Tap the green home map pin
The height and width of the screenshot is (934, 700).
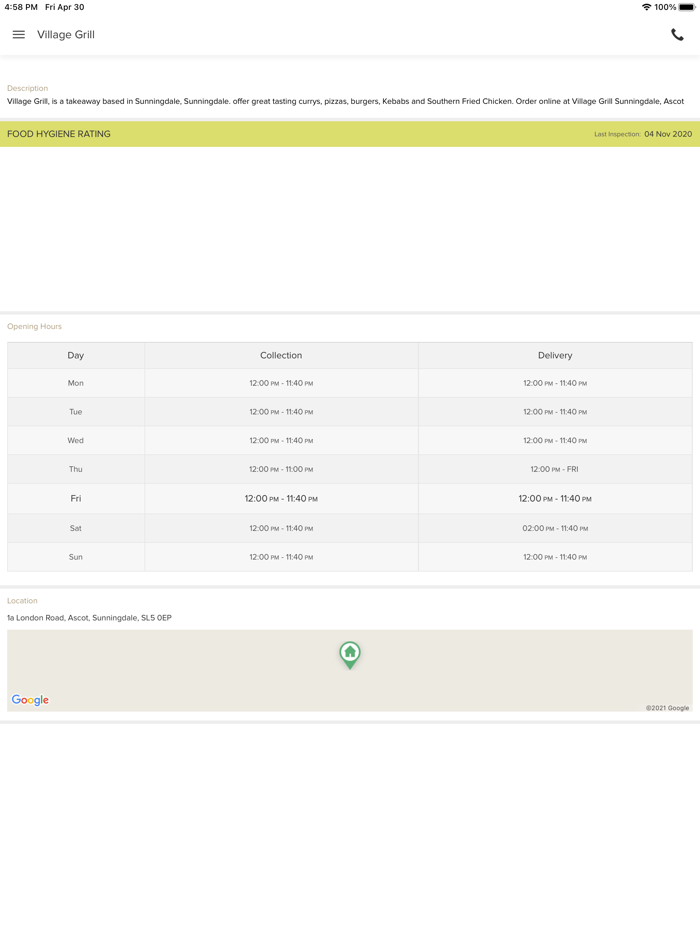[x=350, y=655]
